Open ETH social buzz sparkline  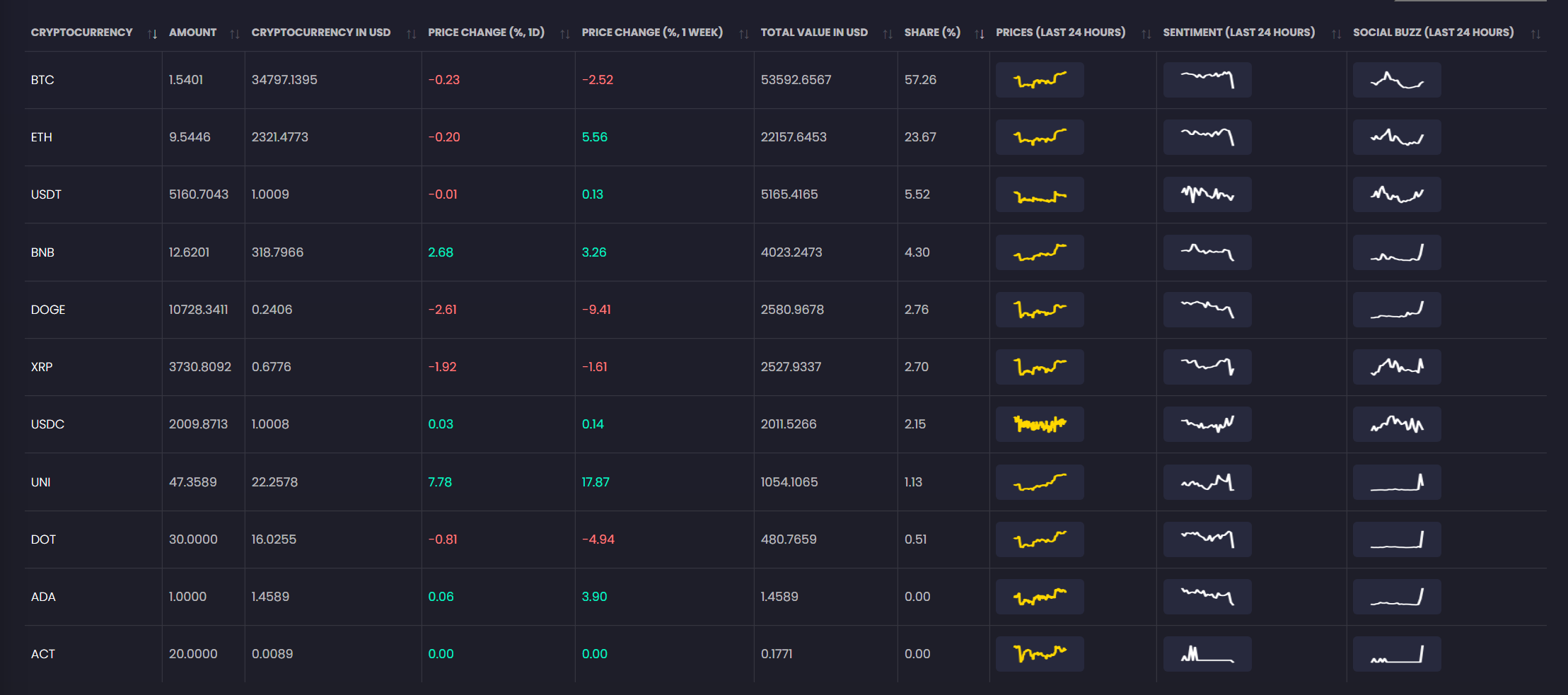(1397, 137)
